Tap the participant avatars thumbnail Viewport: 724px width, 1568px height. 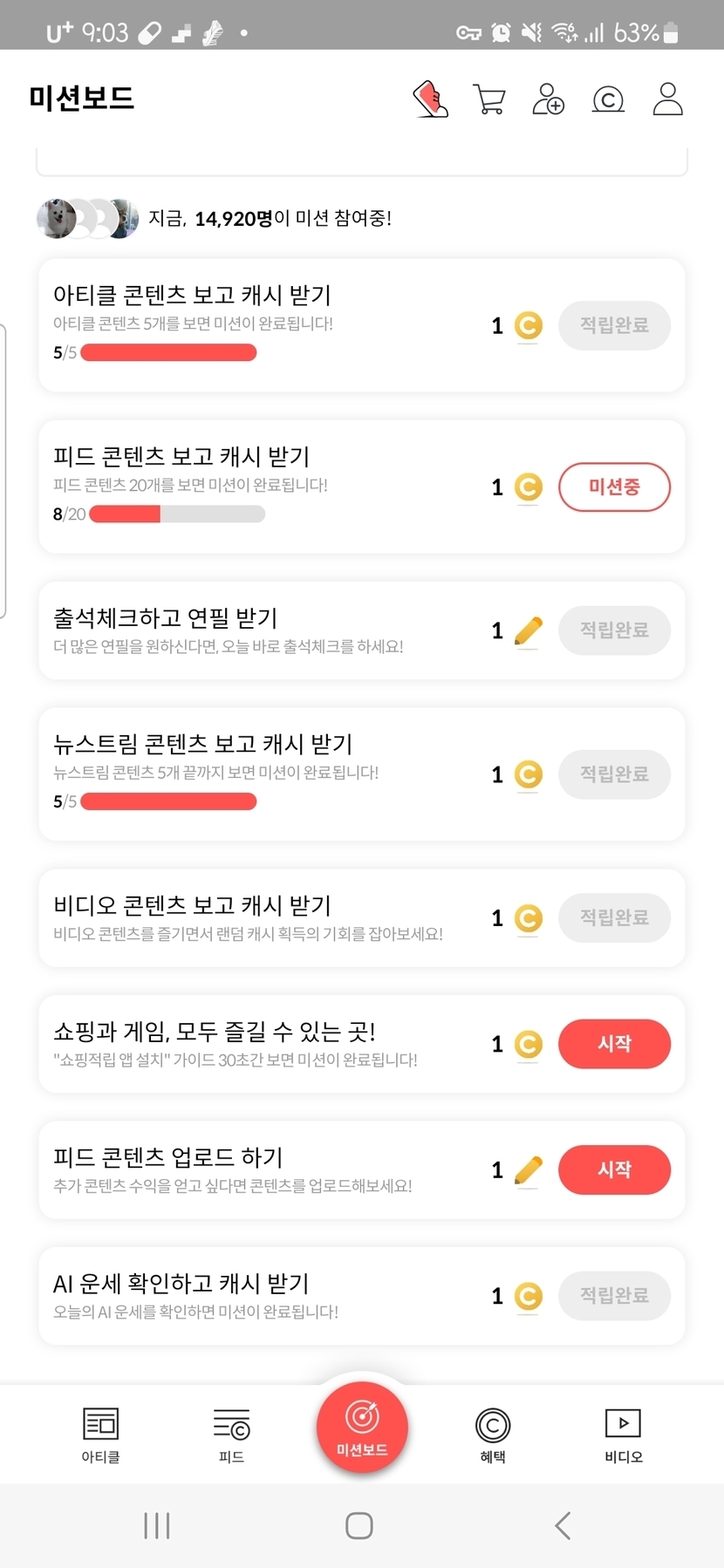[x=87, y=219]
